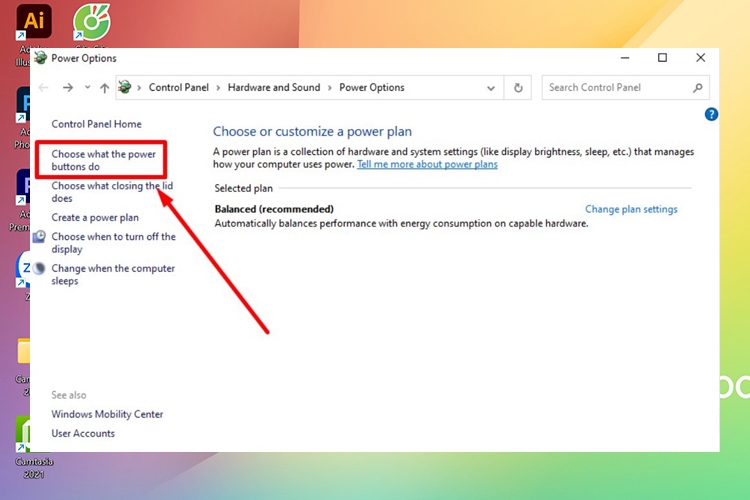Go back with the back arrow
750x500 pixels.
[x=44, y=88]
